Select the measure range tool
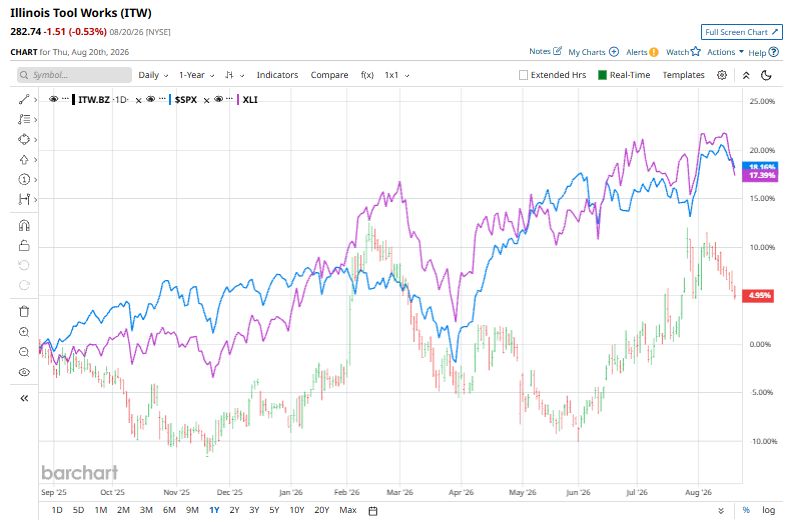Screen dimensions: 786x522 [24, 199]
